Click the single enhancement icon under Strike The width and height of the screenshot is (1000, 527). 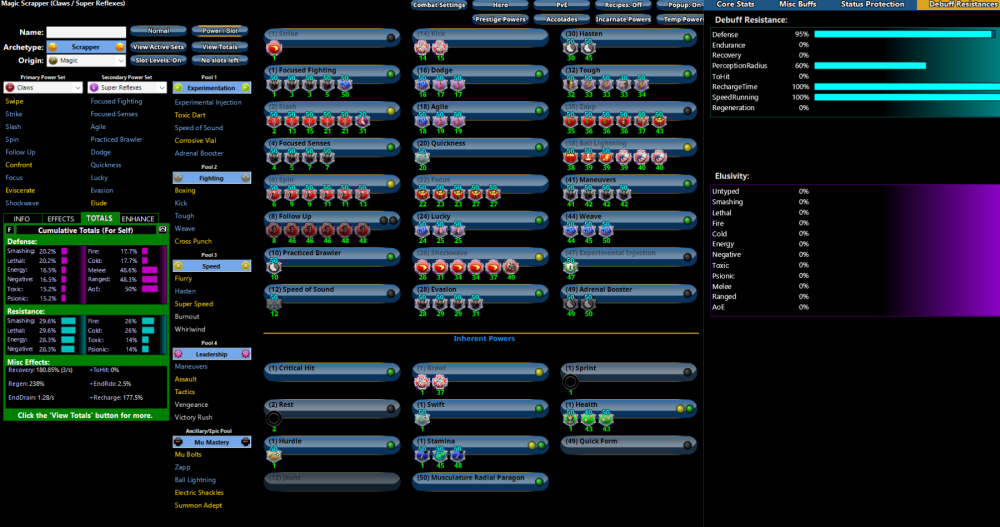(x=273, y=47)
